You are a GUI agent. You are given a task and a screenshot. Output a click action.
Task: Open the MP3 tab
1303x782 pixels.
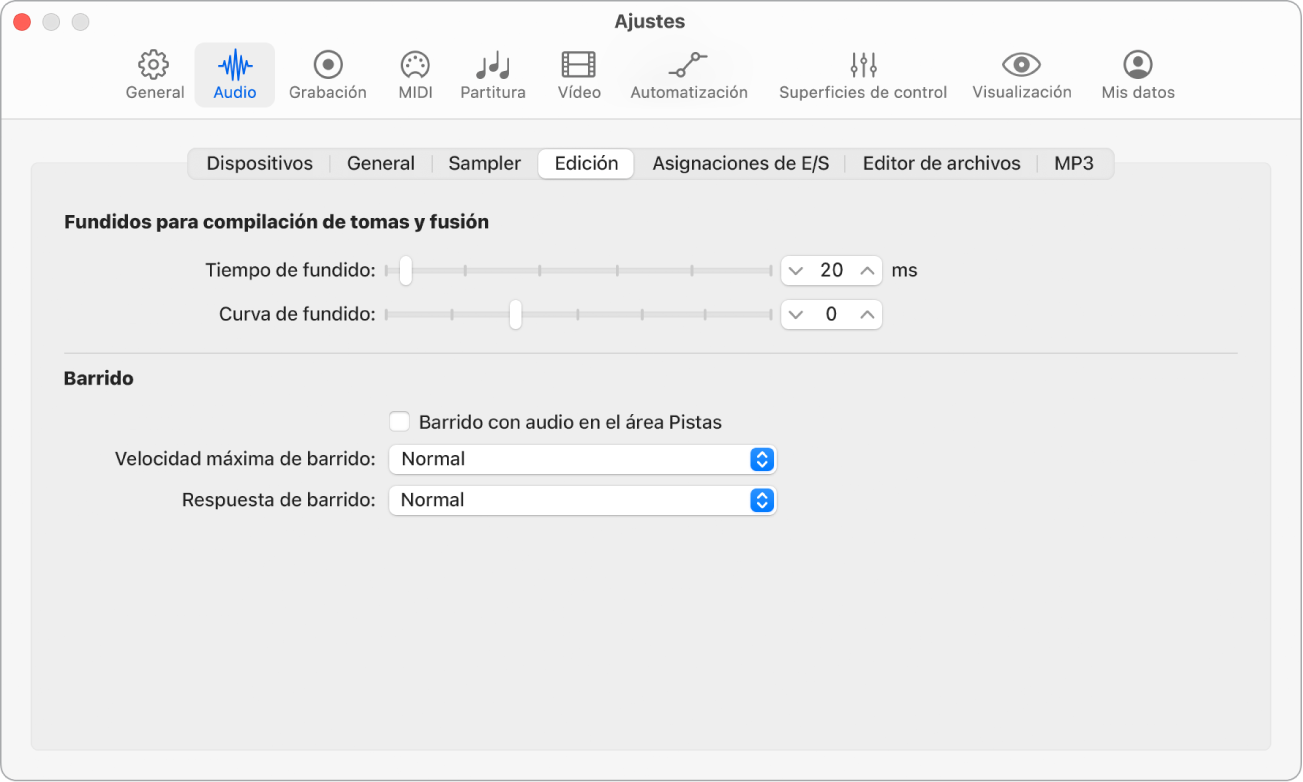[1074, 163]
